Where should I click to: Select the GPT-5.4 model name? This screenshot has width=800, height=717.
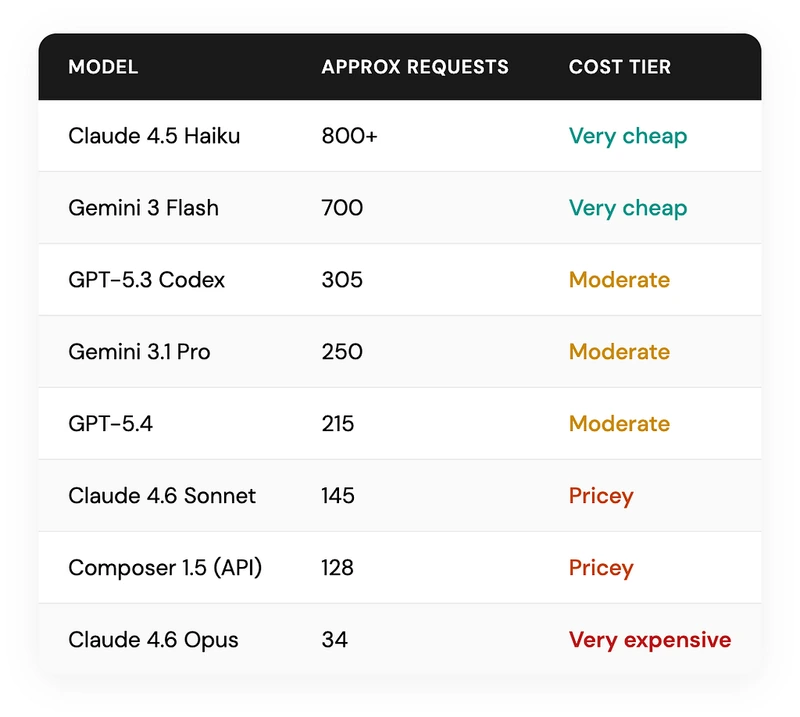click(110, 424)
